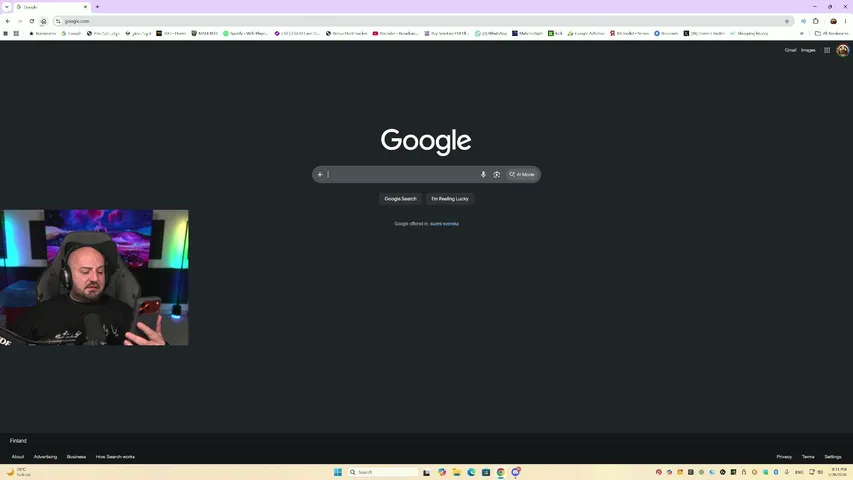Open Images link at top right
853x480 pixels.
point(808,50)
